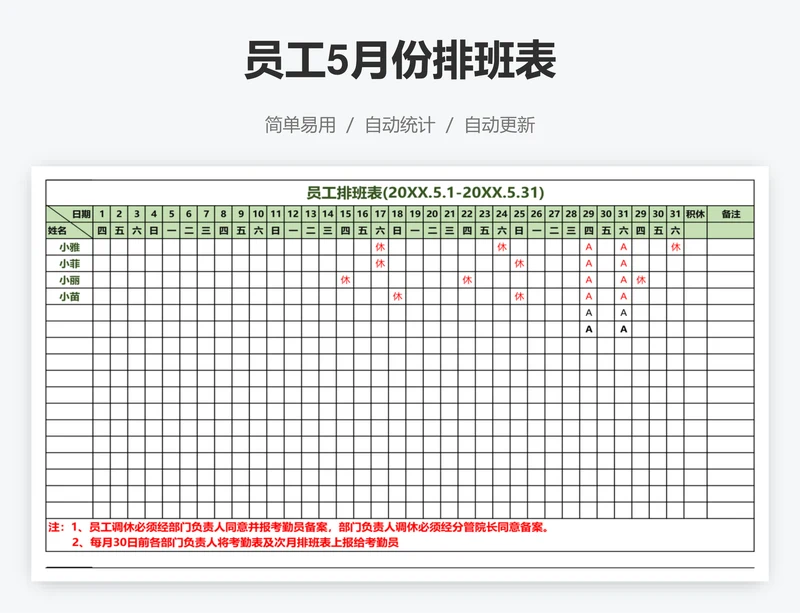The image size is (800, 613).
Task: Click date header 24
Action: pos(502,214)
